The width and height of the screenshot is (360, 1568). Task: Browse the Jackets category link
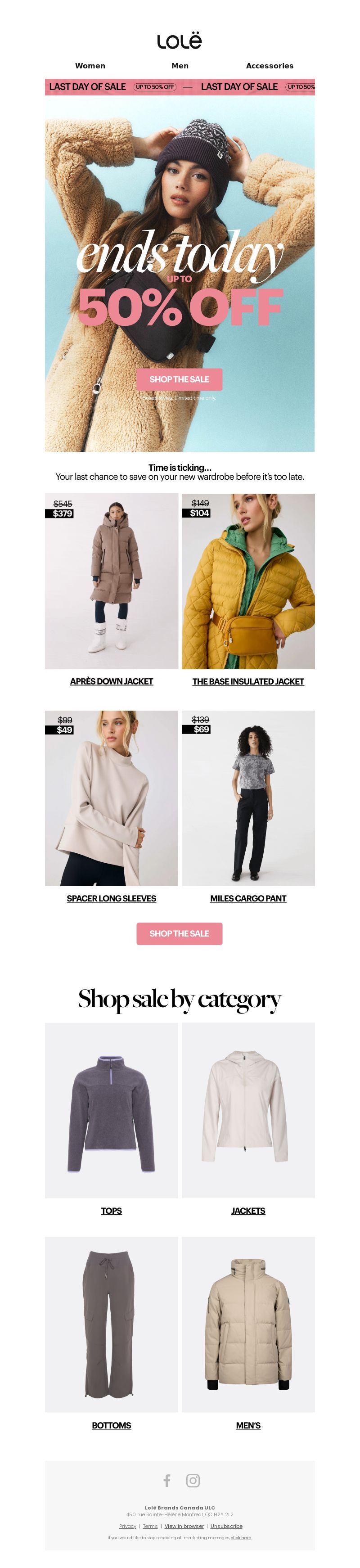(x=248, y=1211)
